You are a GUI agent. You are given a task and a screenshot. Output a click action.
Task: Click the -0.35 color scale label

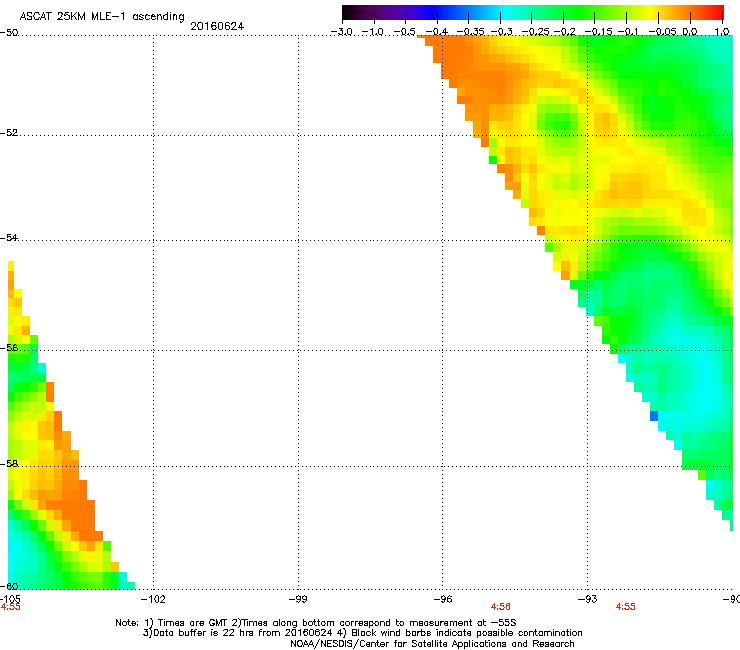click(x=470, y=32)
